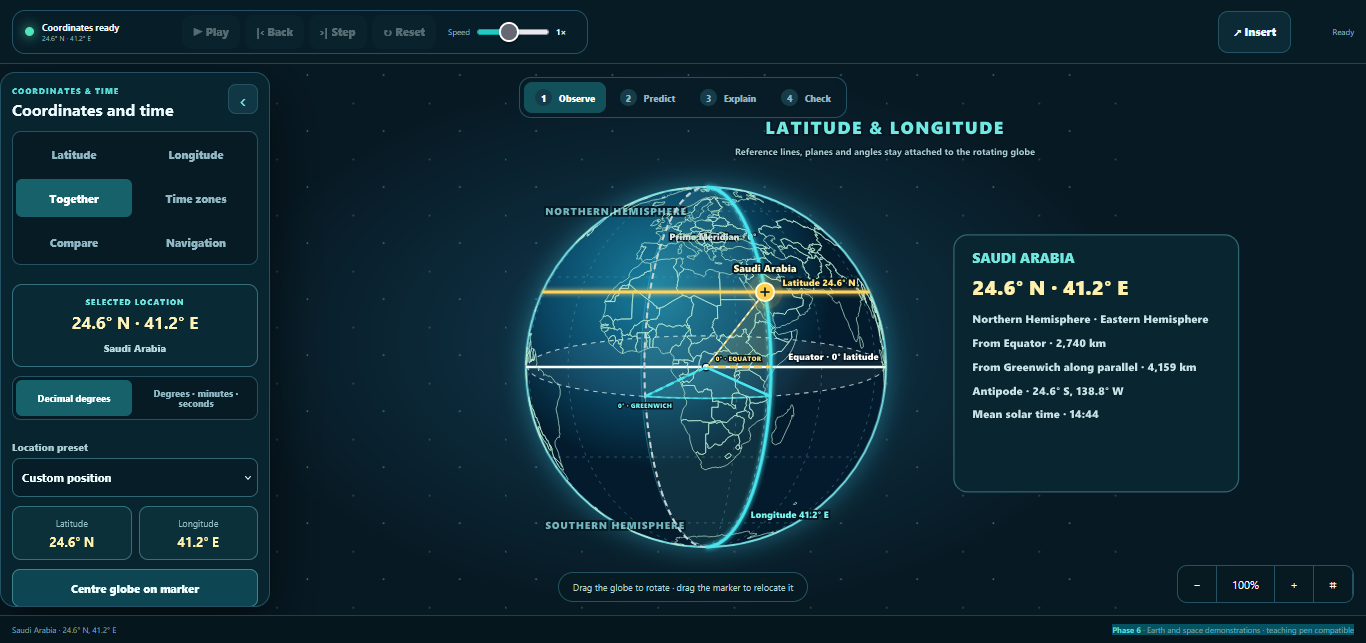Image resolution: width=1366 pixels, height=643 pixels.
Task: Click From Greenwich along parallel 4,159 km
Action: tap(1084, 367)
